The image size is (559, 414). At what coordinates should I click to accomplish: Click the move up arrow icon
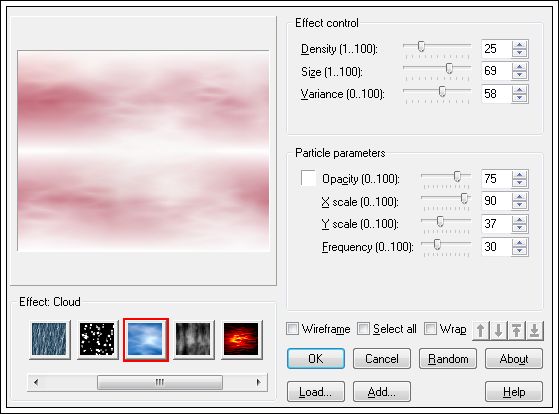pos(481,331)
